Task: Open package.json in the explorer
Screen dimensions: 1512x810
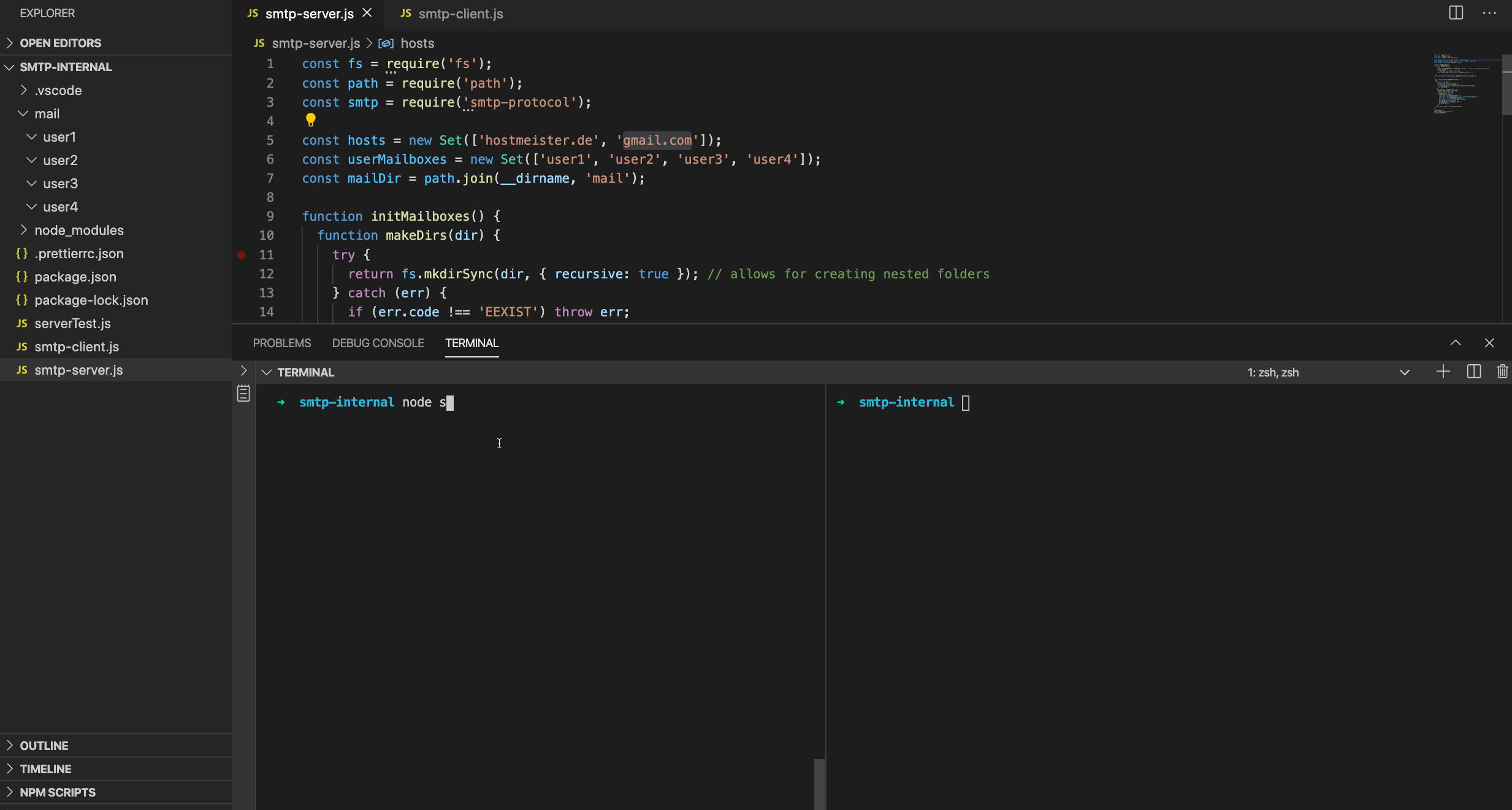Action: 75,277
